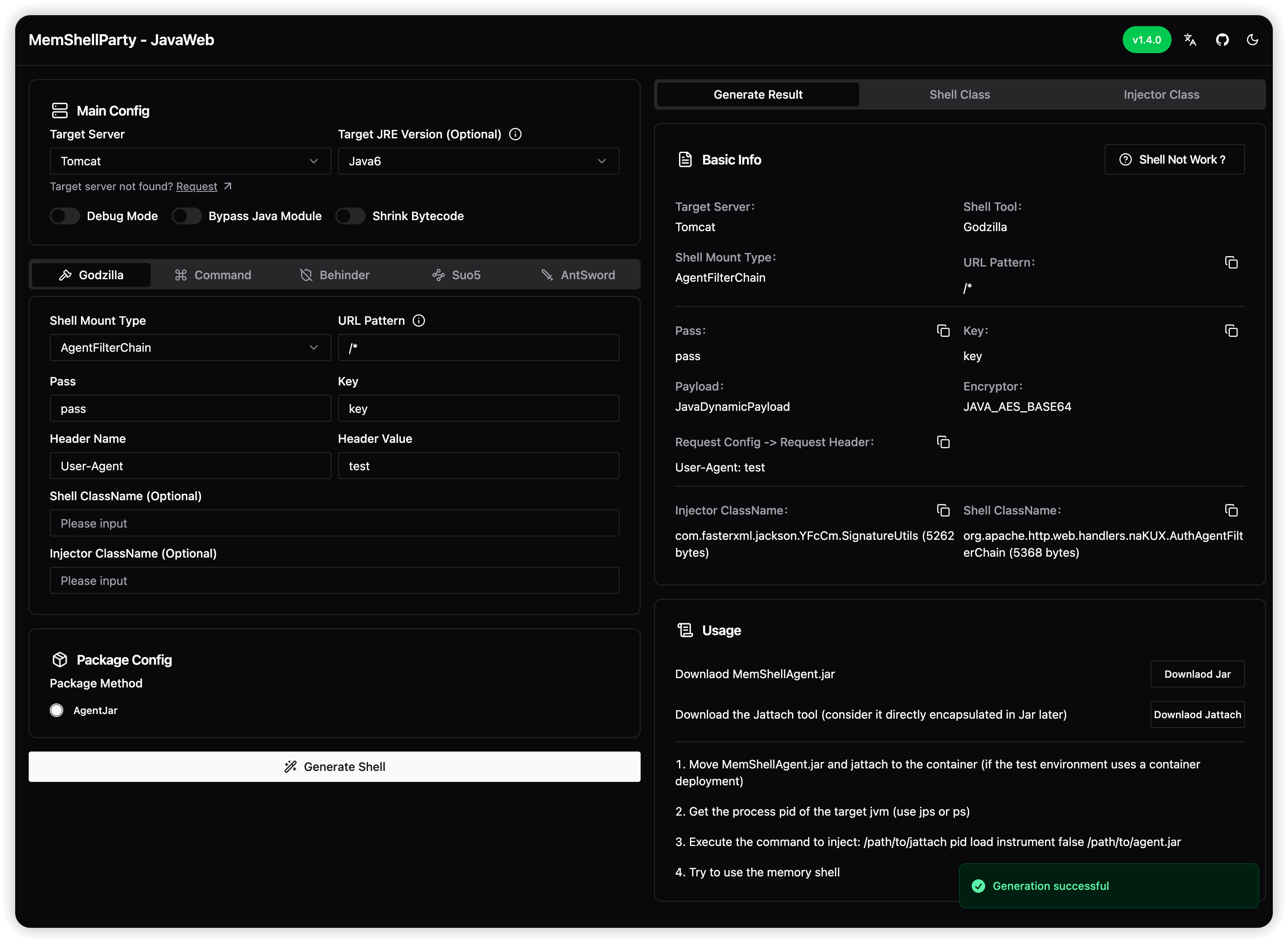The image size is (1288, 943).
Task: Click the Package Config box icon
Action: (x=59, y=660)
